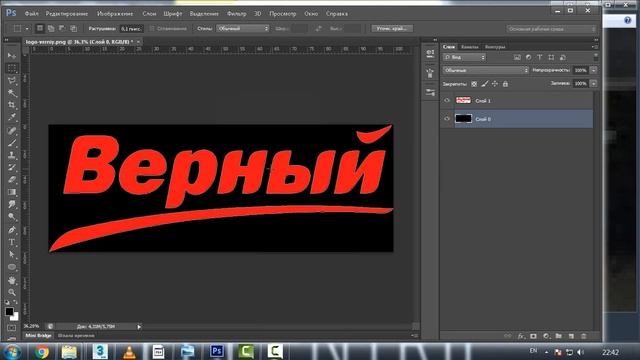Open the Редактирование menu
This screenshot has width=640, height=360.
point(67,13)
